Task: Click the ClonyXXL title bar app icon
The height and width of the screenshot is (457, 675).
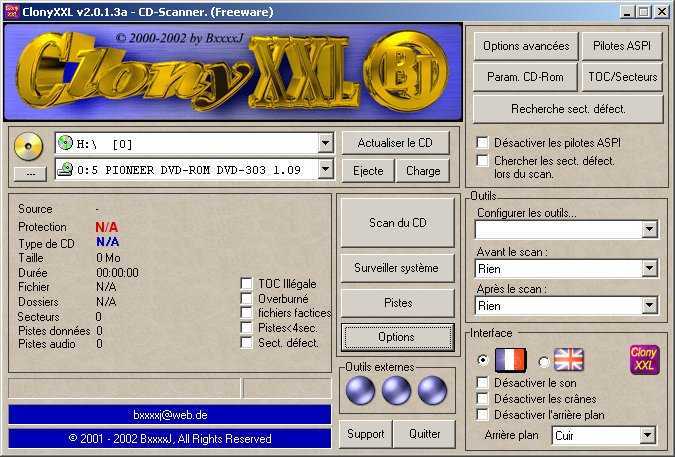Action: (12, 12)
